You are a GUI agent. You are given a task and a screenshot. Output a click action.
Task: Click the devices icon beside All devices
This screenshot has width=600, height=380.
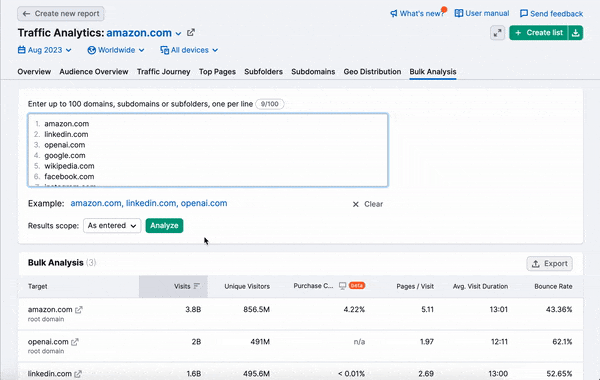165,50
